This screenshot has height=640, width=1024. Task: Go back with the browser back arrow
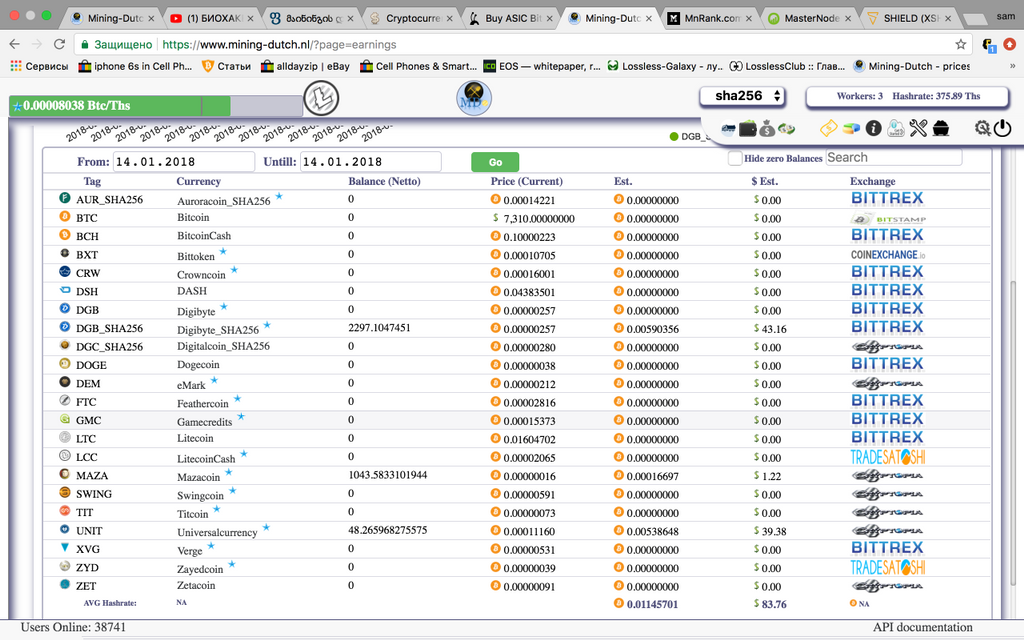click(x=14, y=44)
